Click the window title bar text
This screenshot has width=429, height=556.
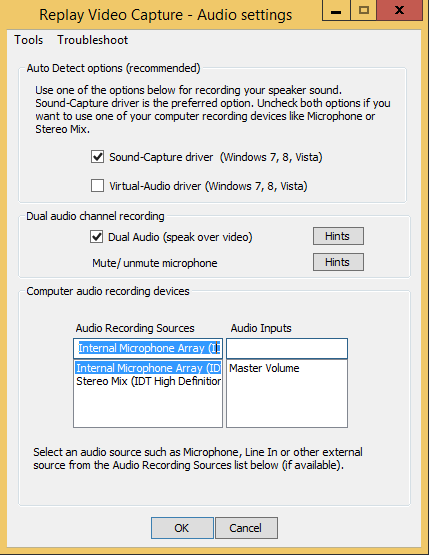pos(166,15)
